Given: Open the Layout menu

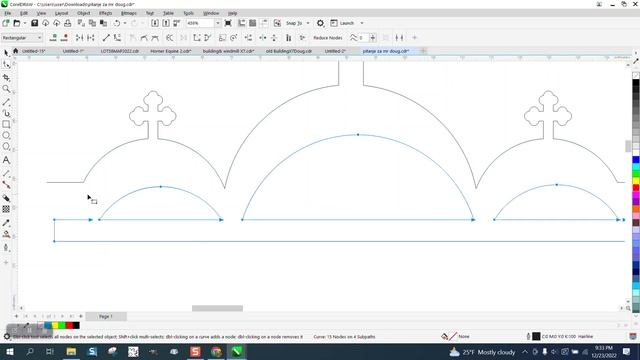Looking at the screenshot, I should pos(61,13).
